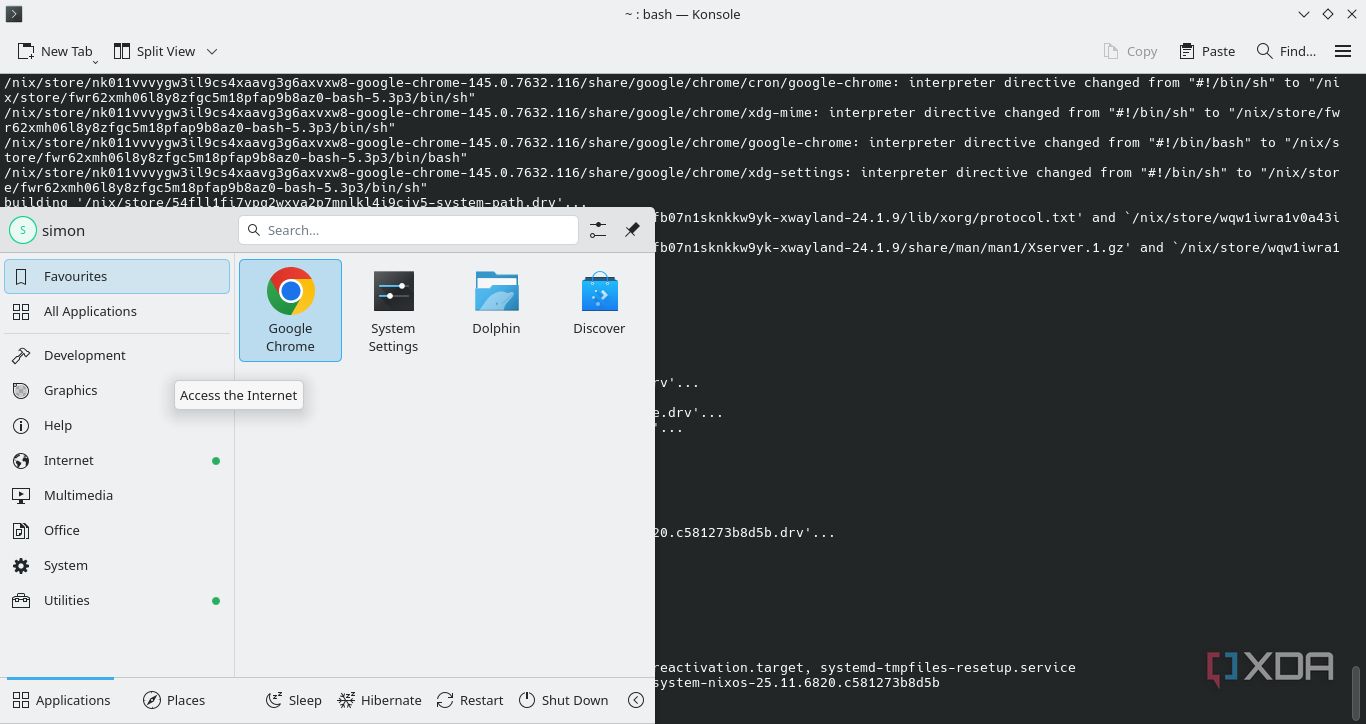Switch to the Places tab

[x=174, y=700]
